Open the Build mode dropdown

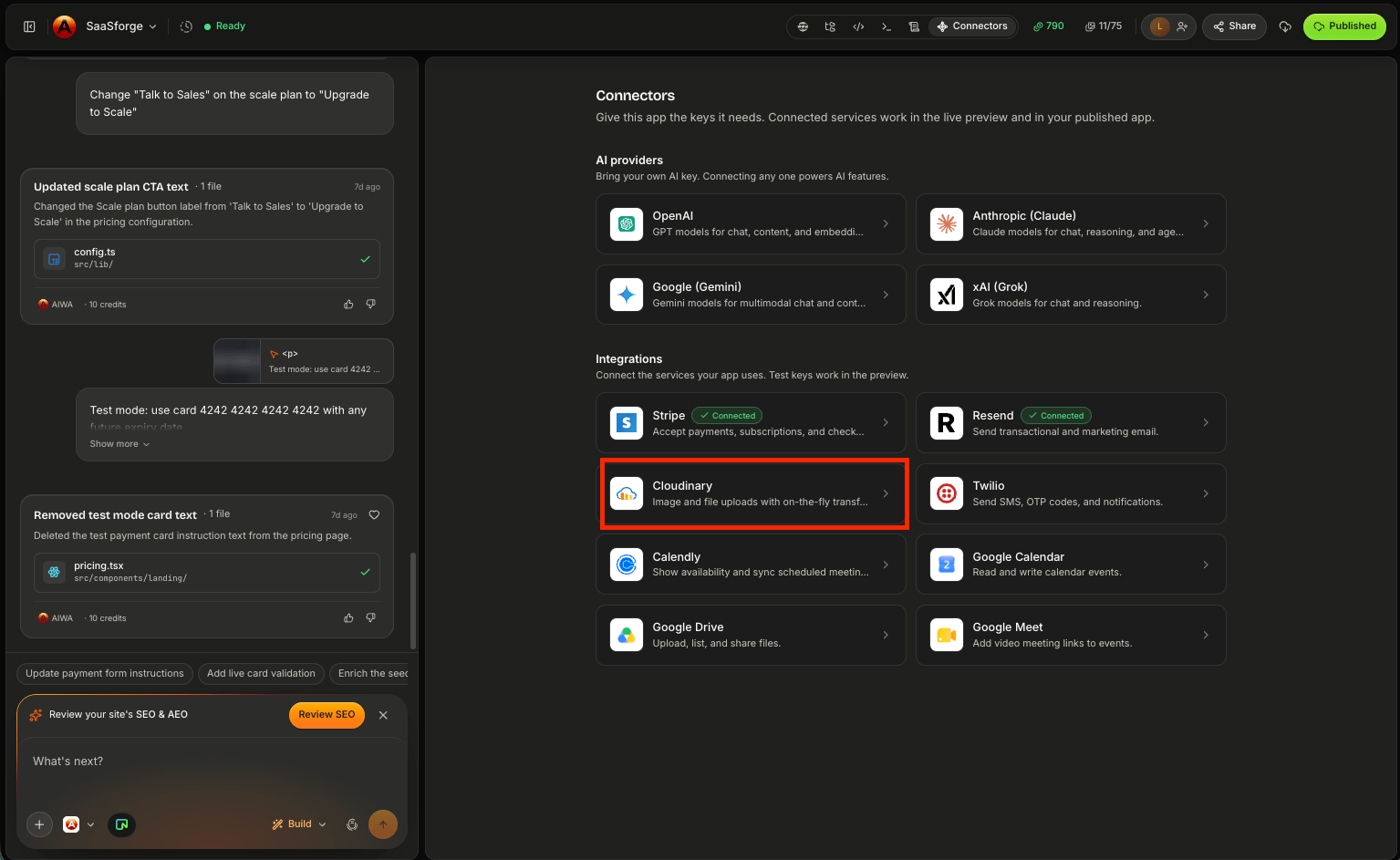[x=299, y=824]
